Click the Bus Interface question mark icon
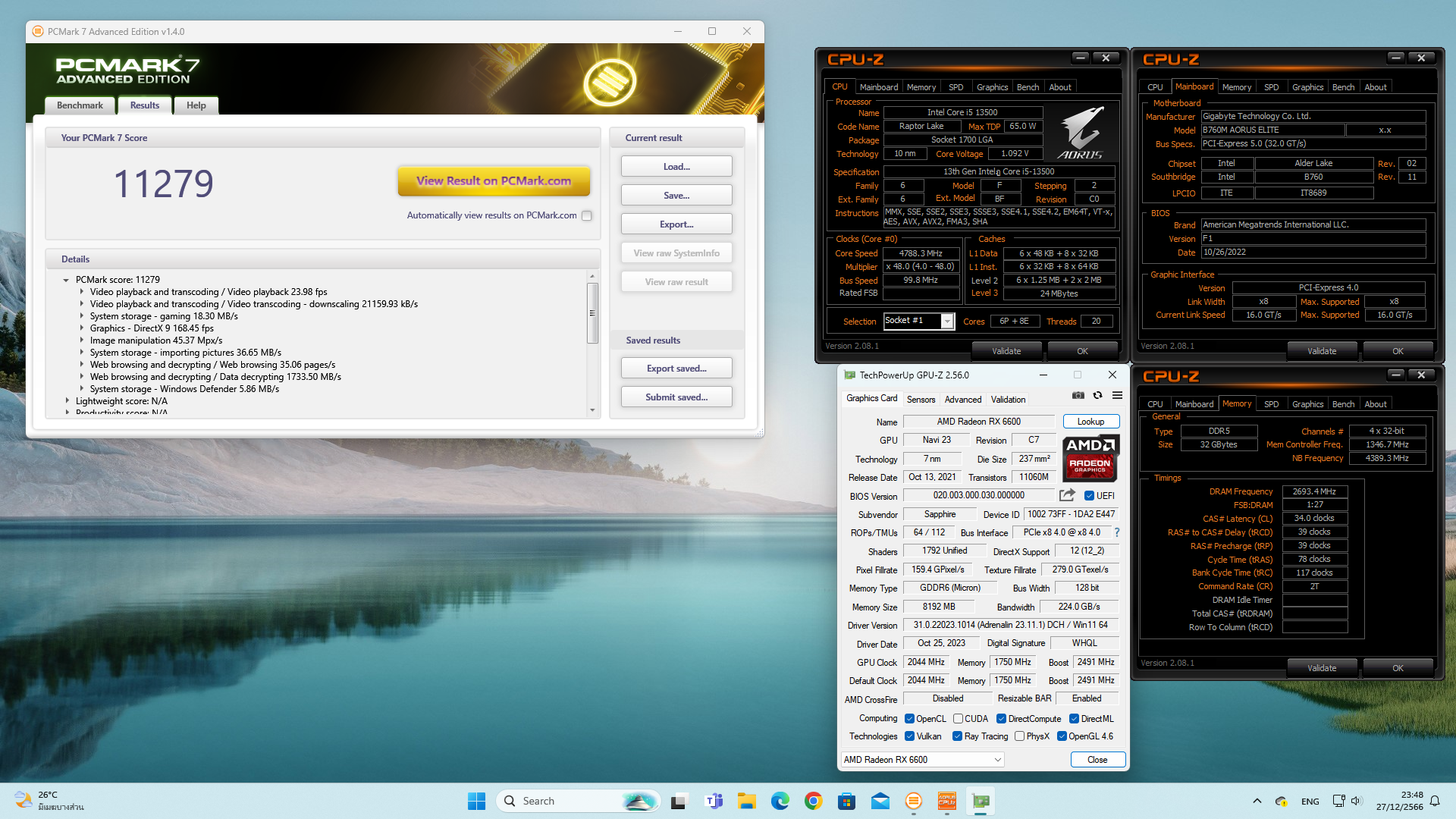 tap(1117, 532)
